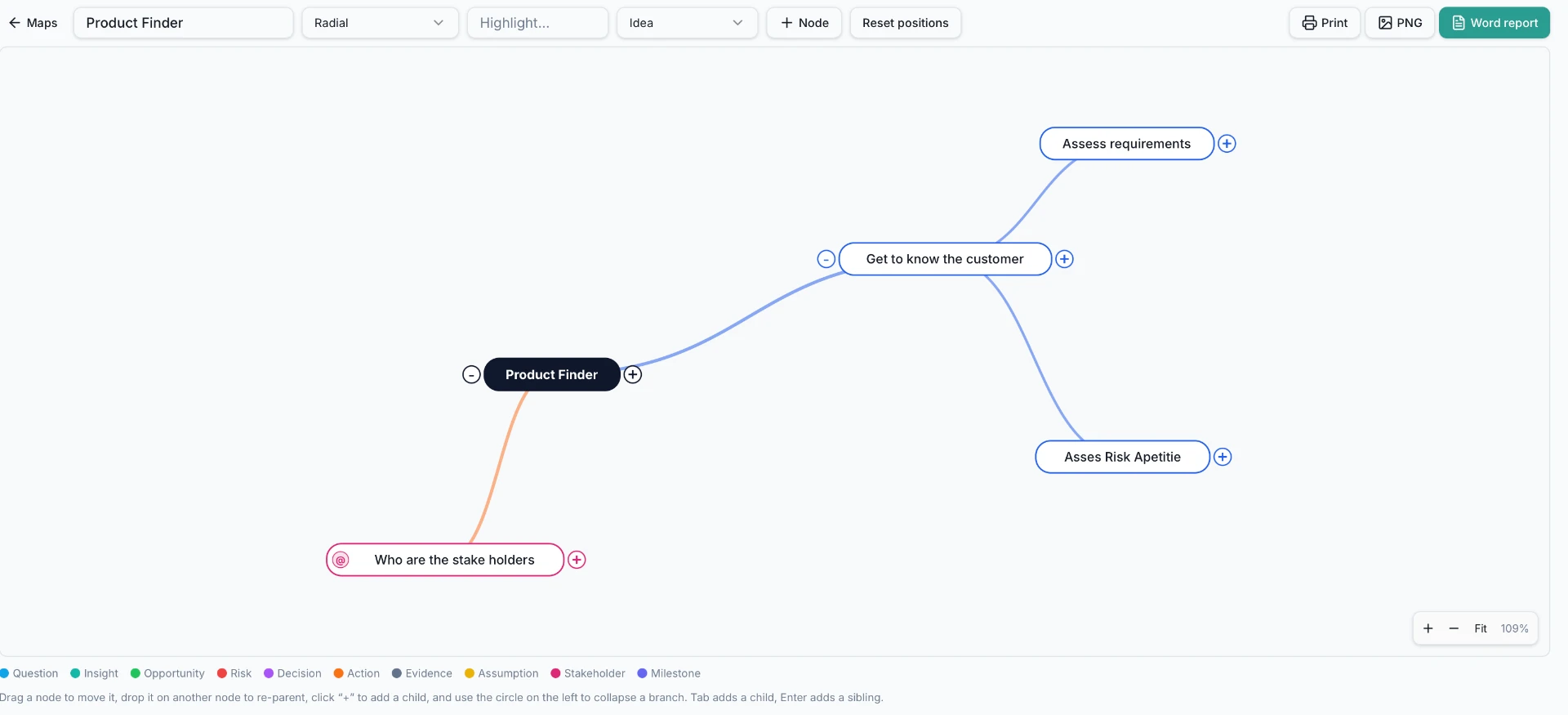Zoom in with the plus control
Image resolution: width=1568 pixels, height=715 pixels.
[x=1428, y=628]
